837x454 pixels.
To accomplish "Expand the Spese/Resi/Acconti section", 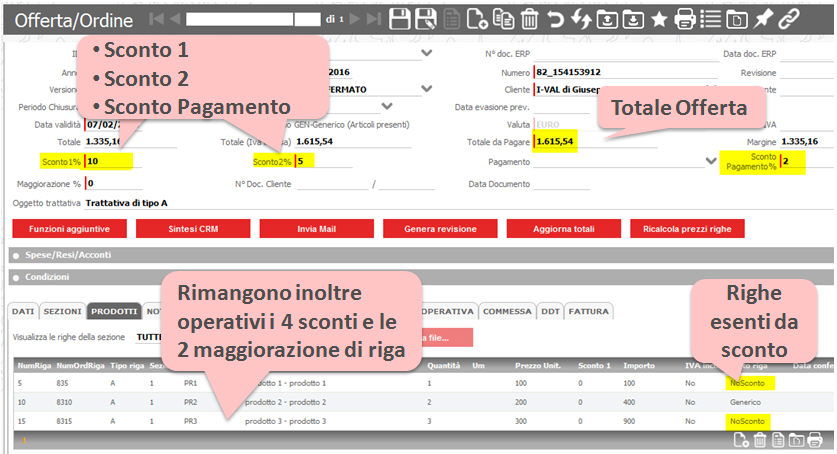I will (16, 255).
